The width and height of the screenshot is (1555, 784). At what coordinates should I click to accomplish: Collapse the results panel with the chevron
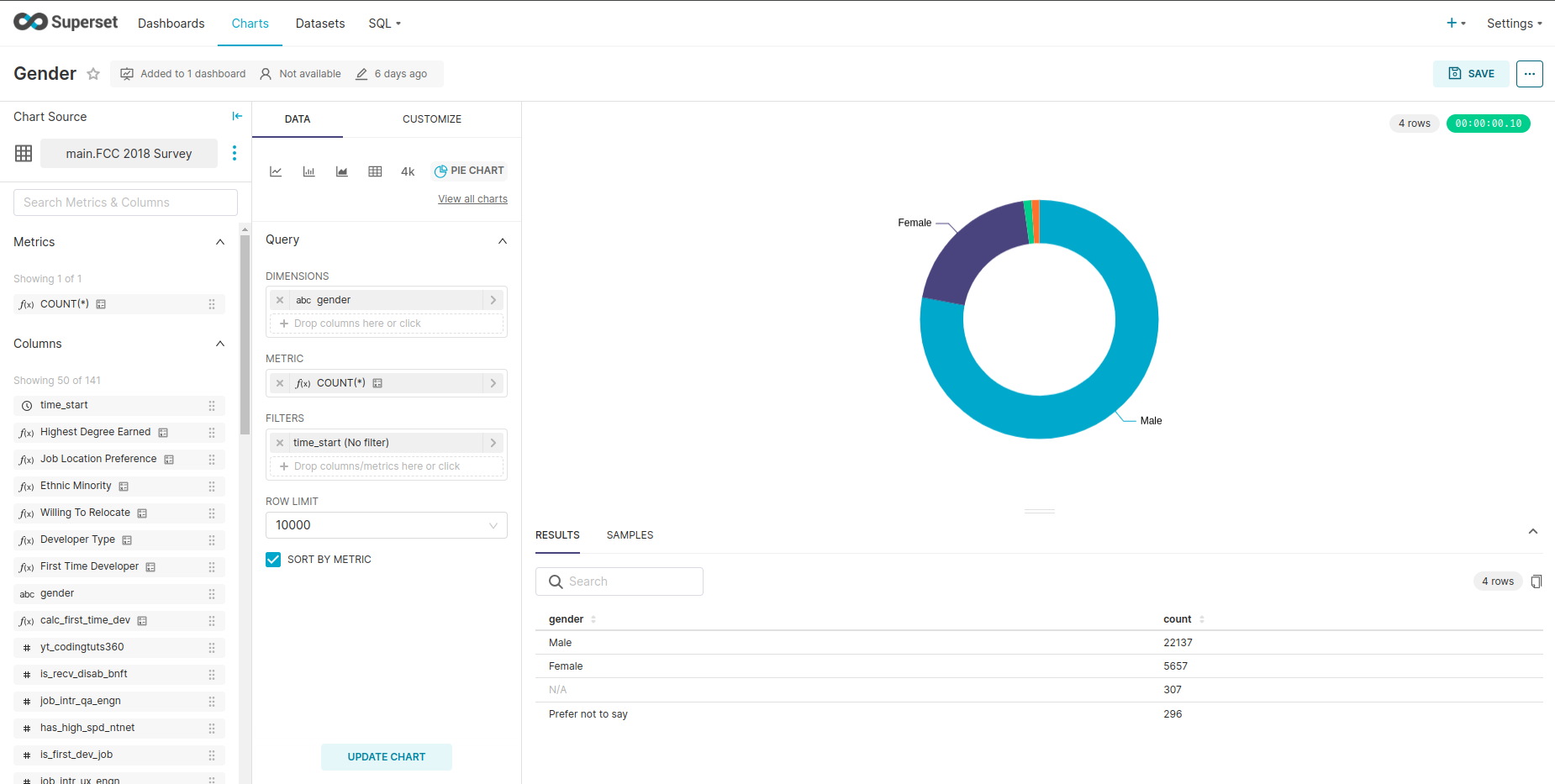[x=1533, y=531]
